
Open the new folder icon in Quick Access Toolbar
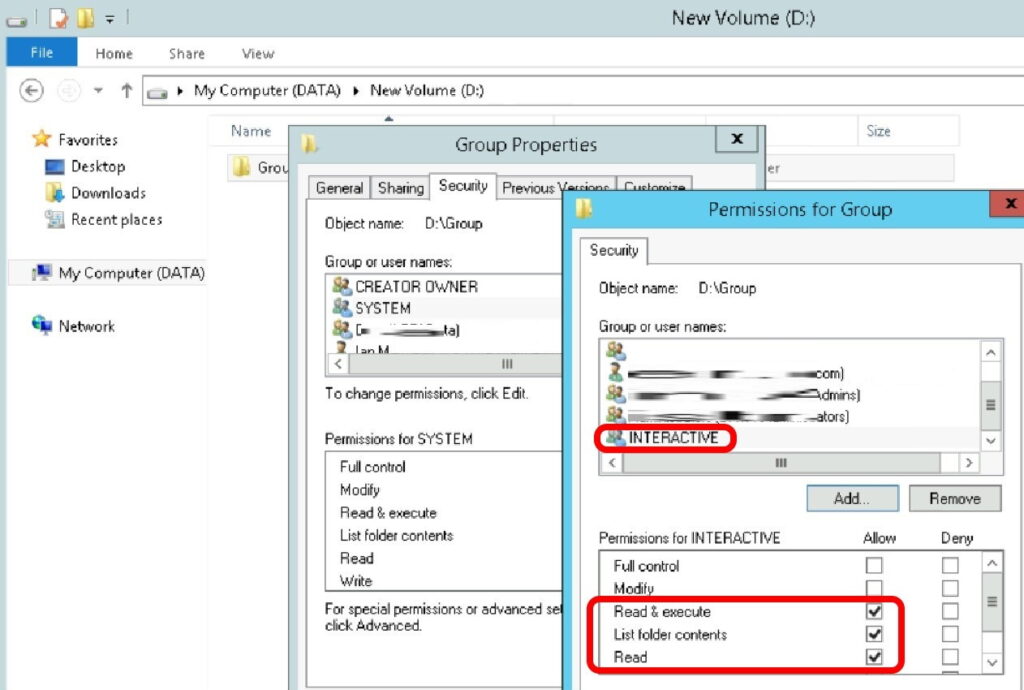point(85,19)
